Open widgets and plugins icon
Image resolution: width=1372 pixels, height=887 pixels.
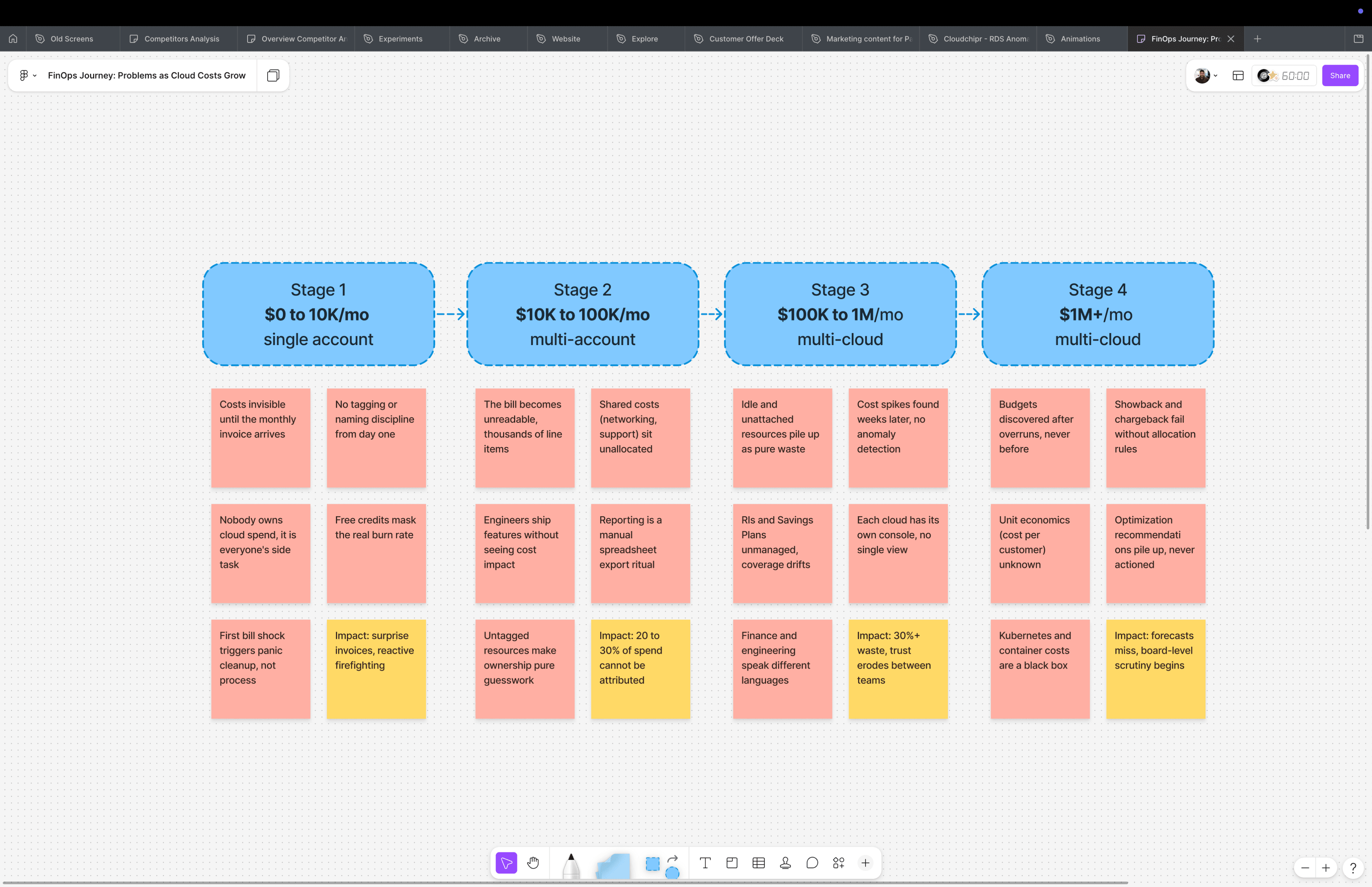839,863
